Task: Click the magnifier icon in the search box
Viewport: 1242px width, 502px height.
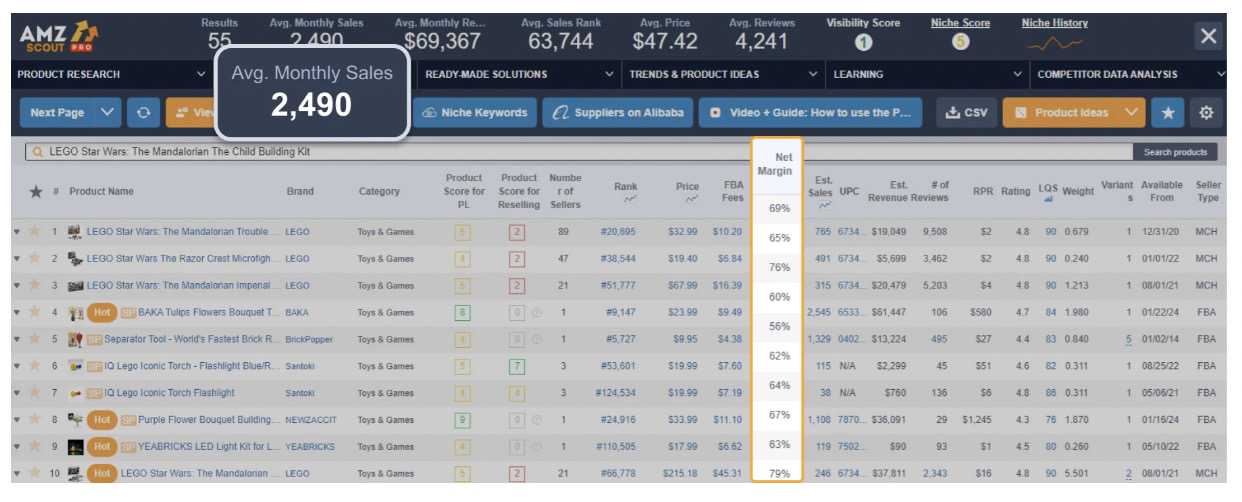Action: click(38, 153)
